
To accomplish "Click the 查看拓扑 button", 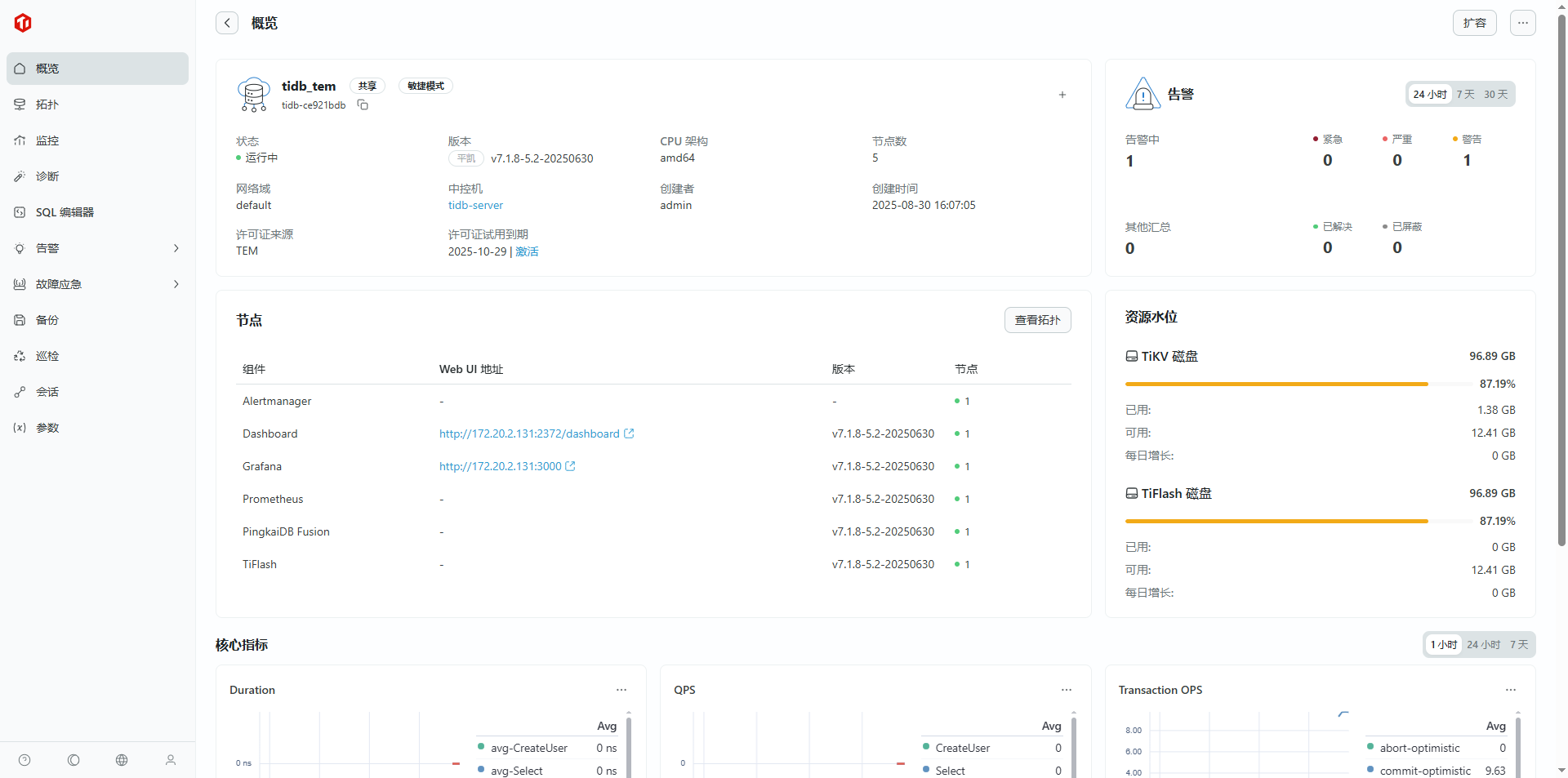I will click(x=1038, y=320).
